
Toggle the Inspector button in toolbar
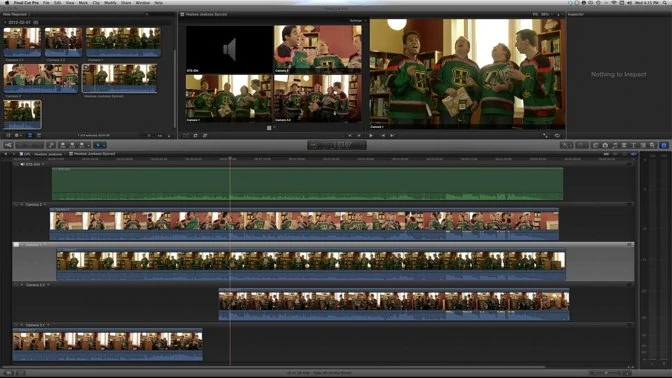pyautogui.click(x=664, y=145)
